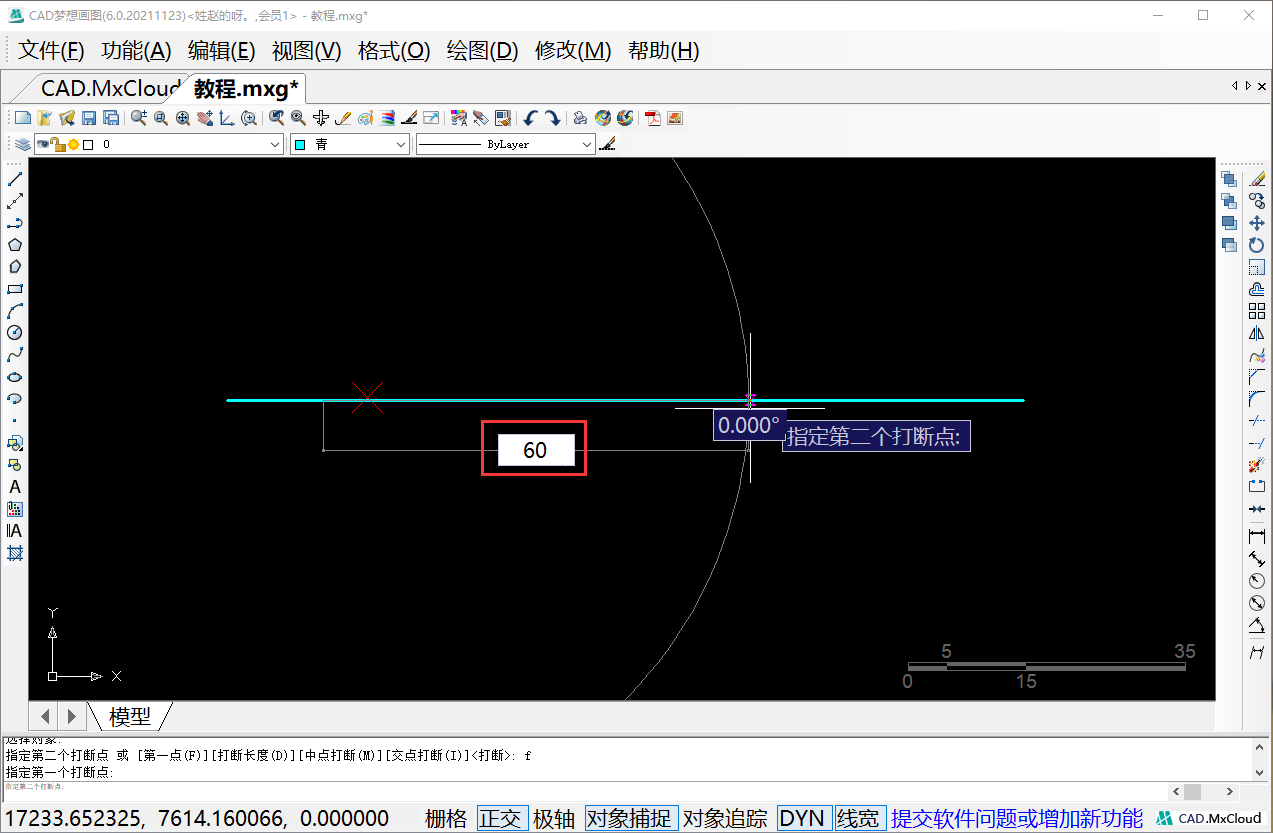Screen dimensions: 1273x833
Task: Open the 编辑(E) menu
Action: pos(222,51)
